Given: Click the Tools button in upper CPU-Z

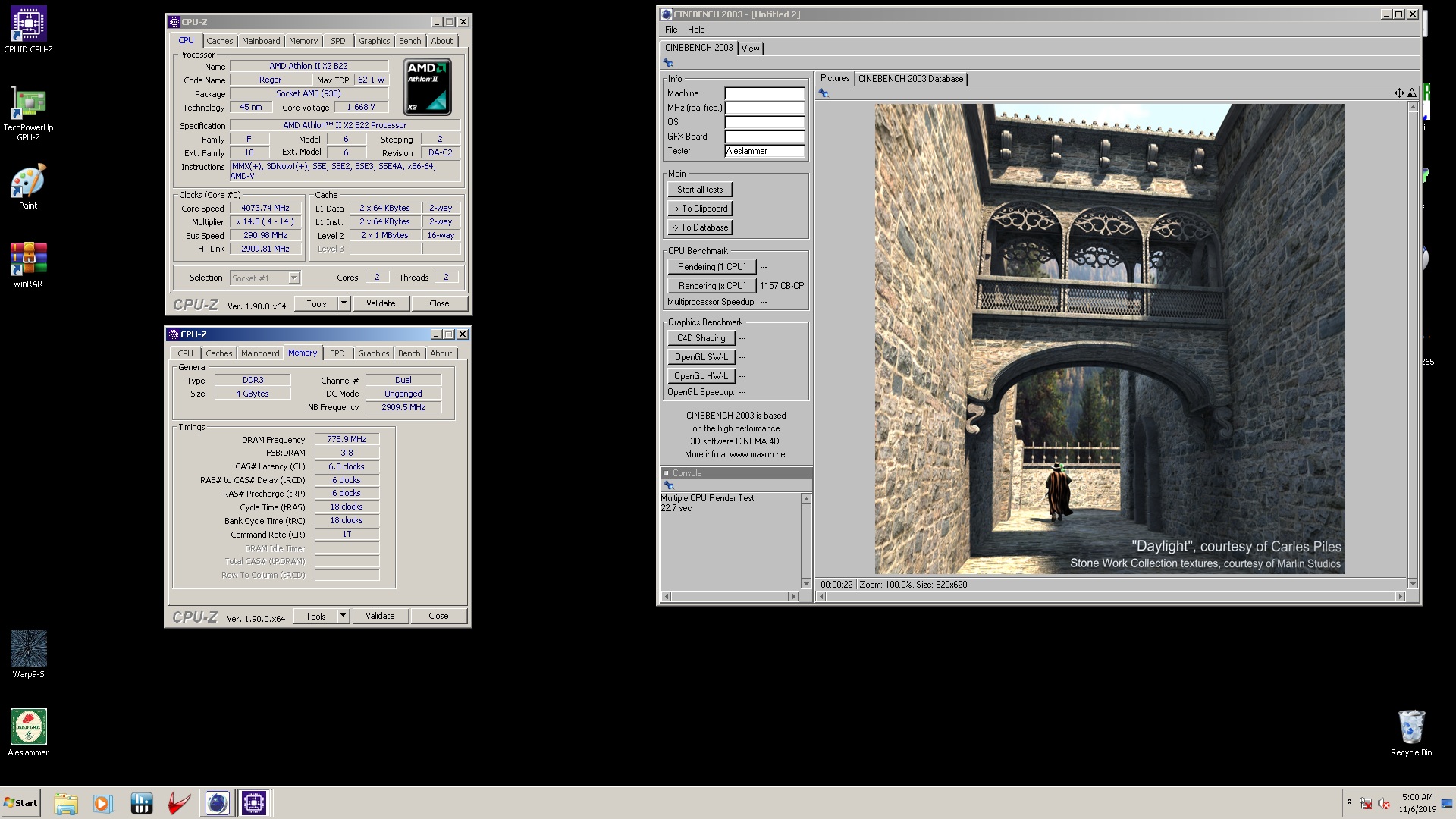Looking at the screenshot, I should tap(316, 303).
